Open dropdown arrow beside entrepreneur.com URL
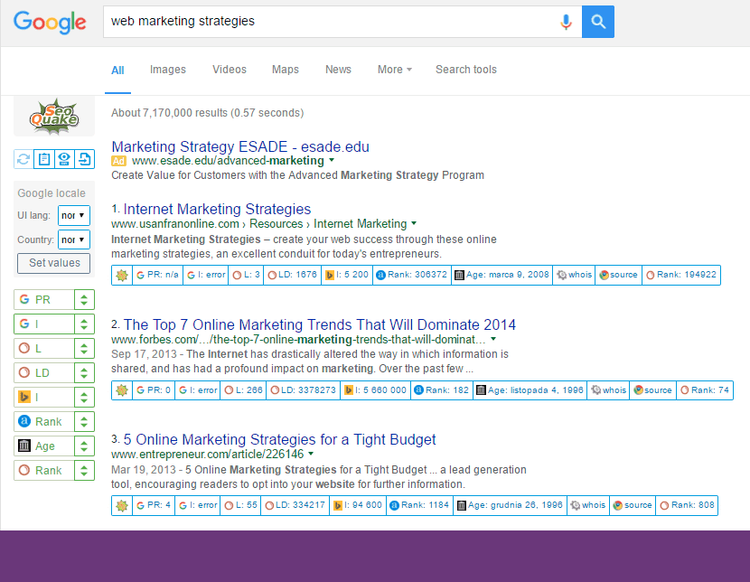This screenshot has width=750, height=582. click(311, 454)
